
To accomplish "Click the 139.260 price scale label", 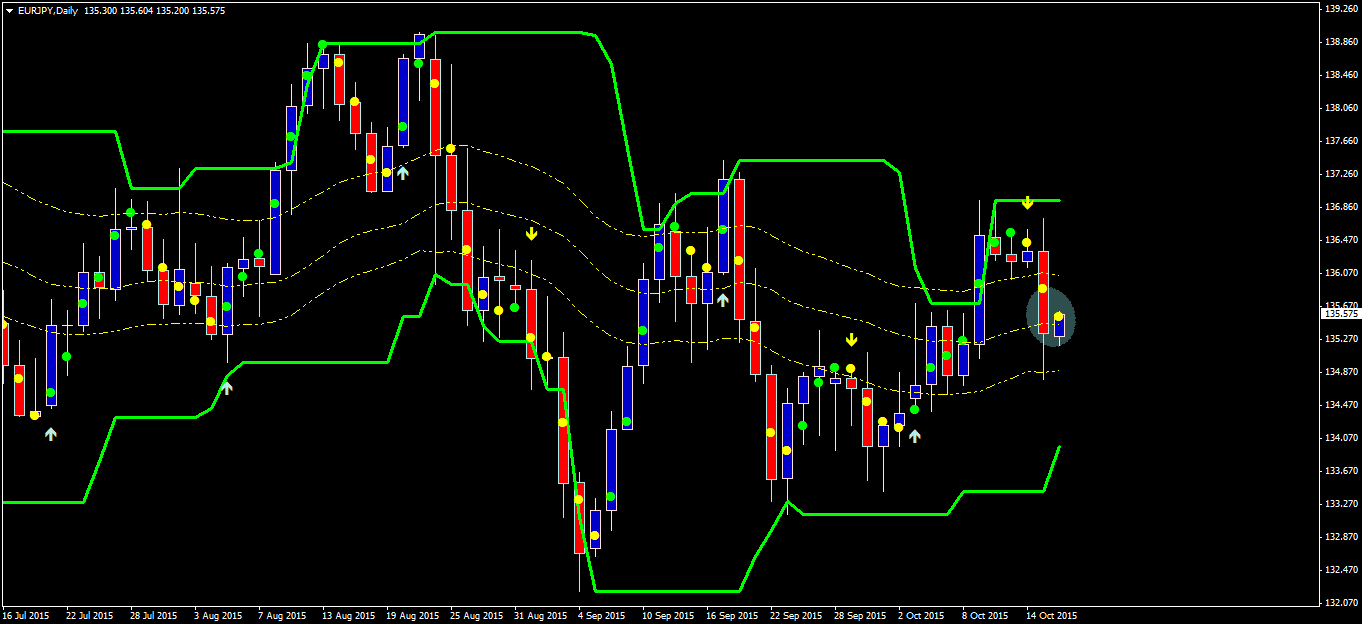I will pyautogui.click(x=1340, y=9).
